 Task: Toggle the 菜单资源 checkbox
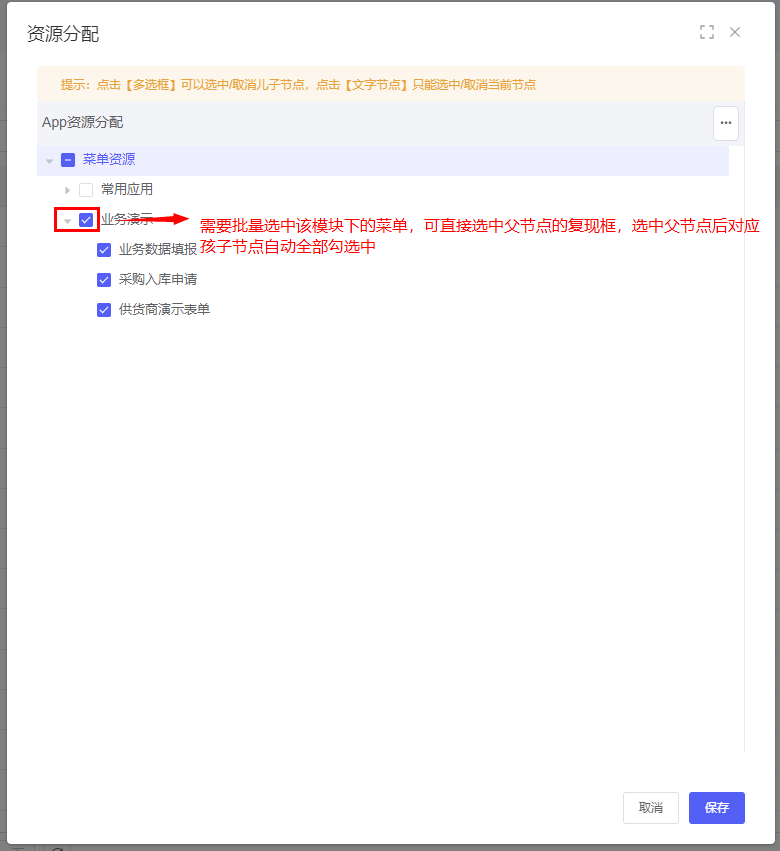[68, 160]
